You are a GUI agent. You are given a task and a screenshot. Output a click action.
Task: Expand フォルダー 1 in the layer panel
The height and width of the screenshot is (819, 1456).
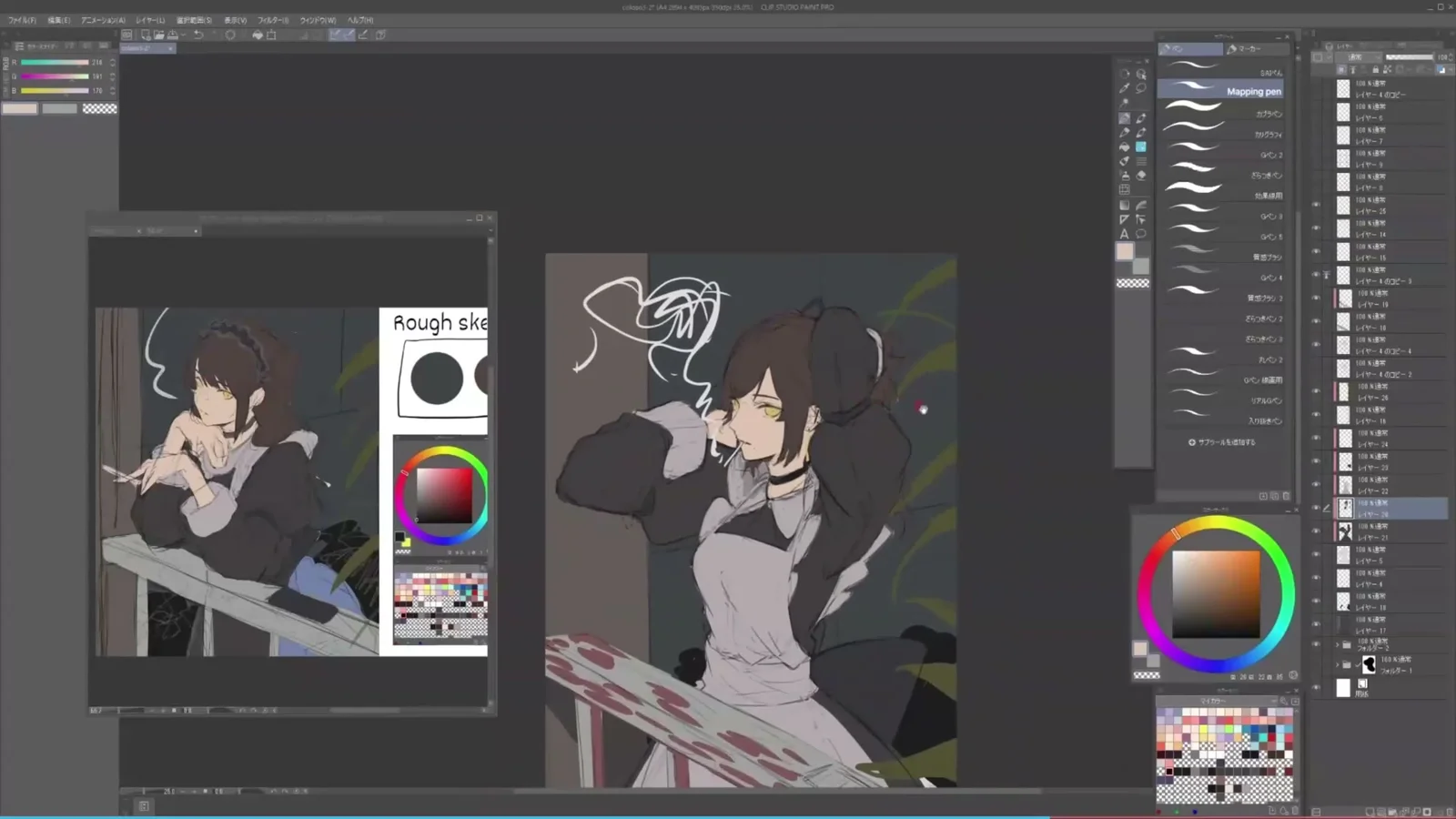pyautogui.click(x=1338, y=665)
